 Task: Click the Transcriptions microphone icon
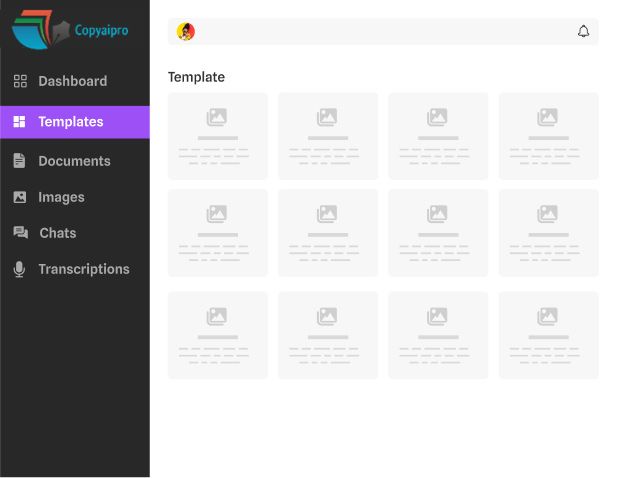coord(20,269)
